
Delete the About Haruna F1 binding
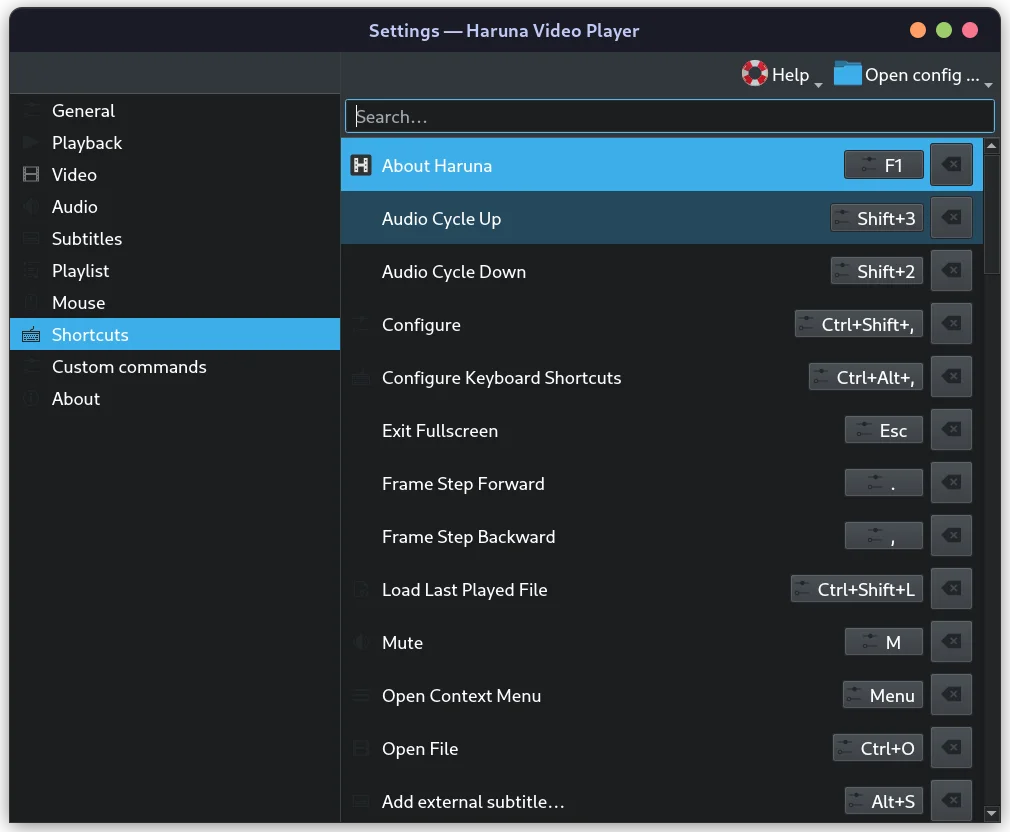[x=951, y=164]
